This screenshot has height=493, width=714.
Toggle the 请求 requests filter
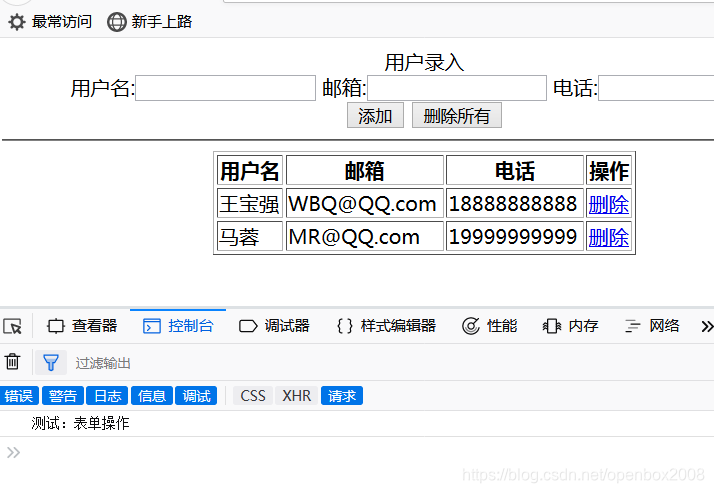coord(342,396)
